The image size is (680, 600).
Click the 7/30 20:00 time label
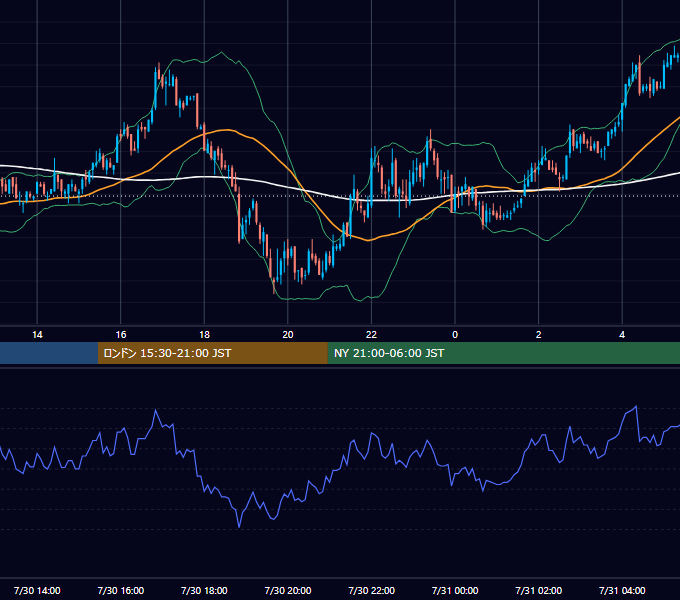[288, 590]
